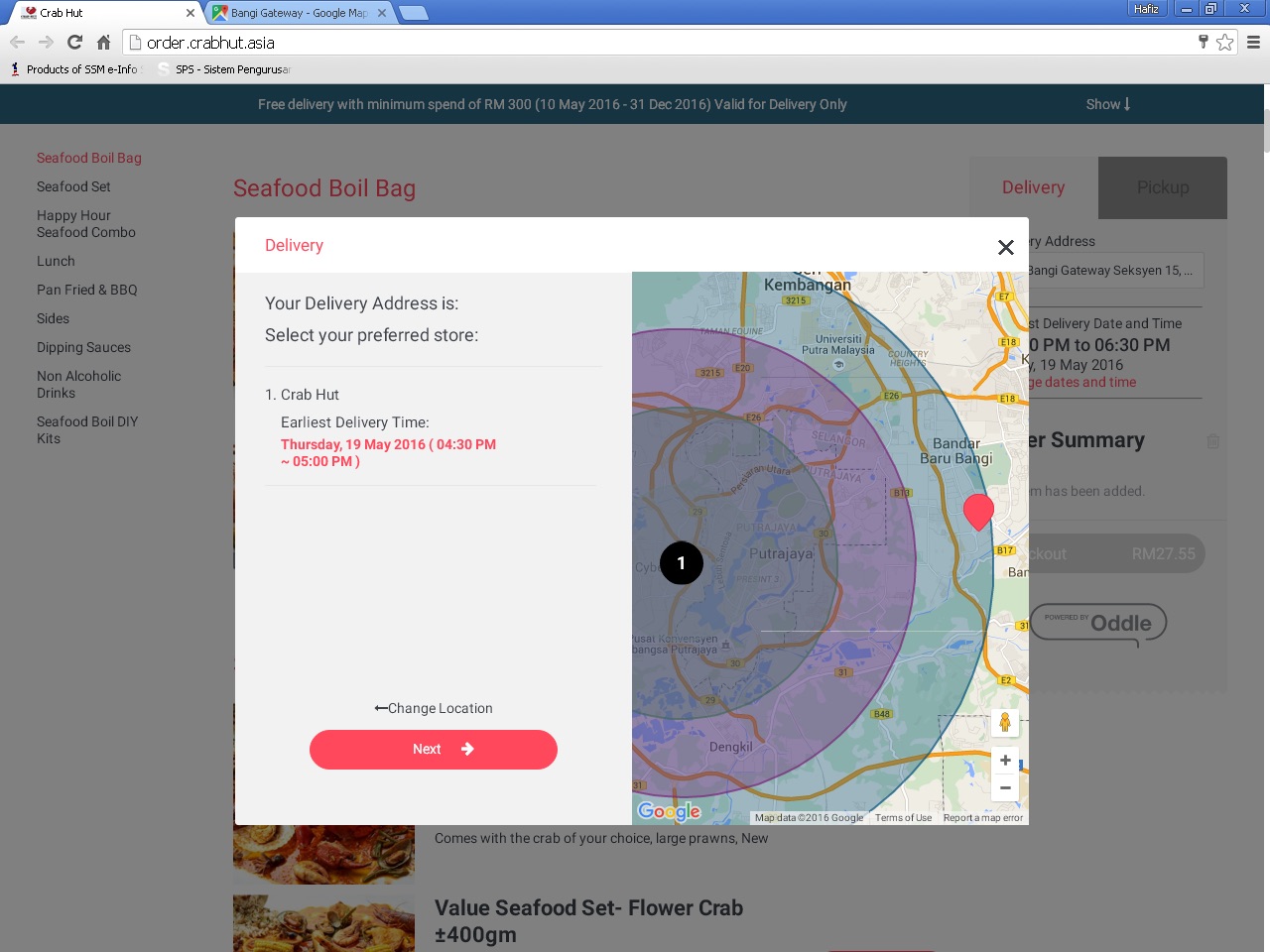
Task: Open Terms of Use map link
Action: (x=903, y=818)
